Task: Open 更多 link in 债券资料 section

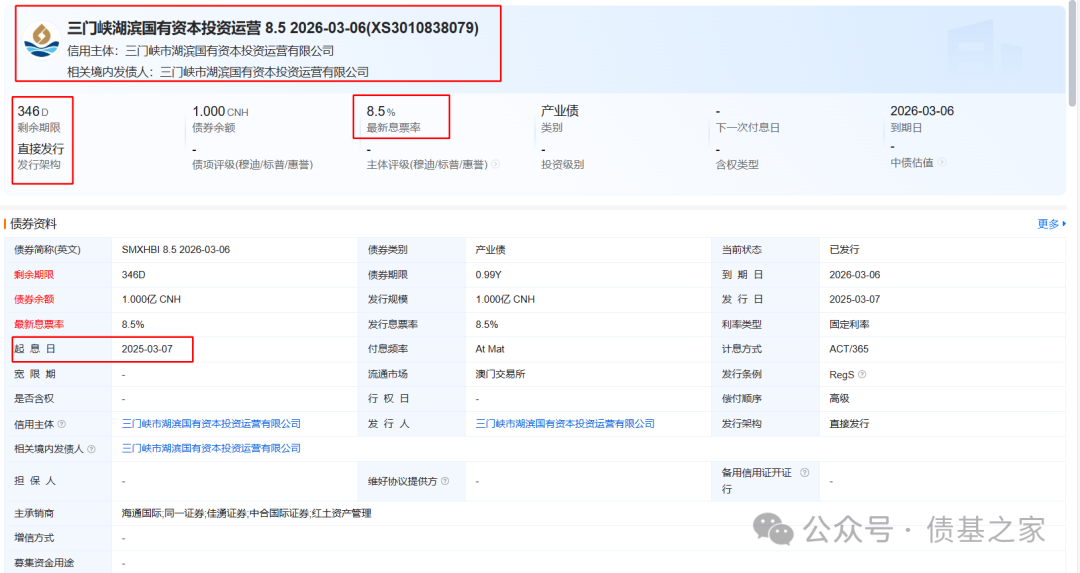Action: pos(1051,224)
